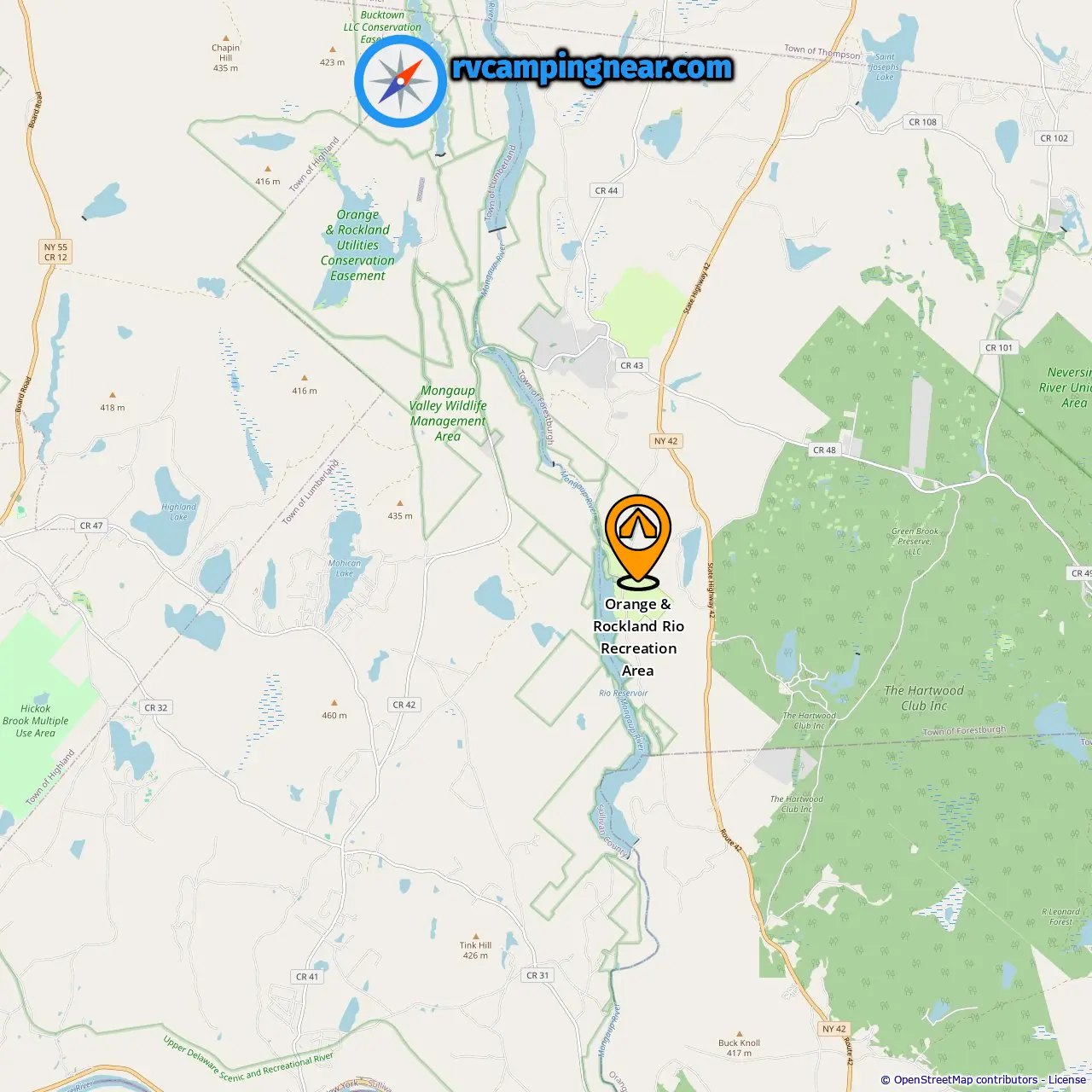Click the Highland Lake water label
Screen dimensions: 1092x1092
click(178, 512)
